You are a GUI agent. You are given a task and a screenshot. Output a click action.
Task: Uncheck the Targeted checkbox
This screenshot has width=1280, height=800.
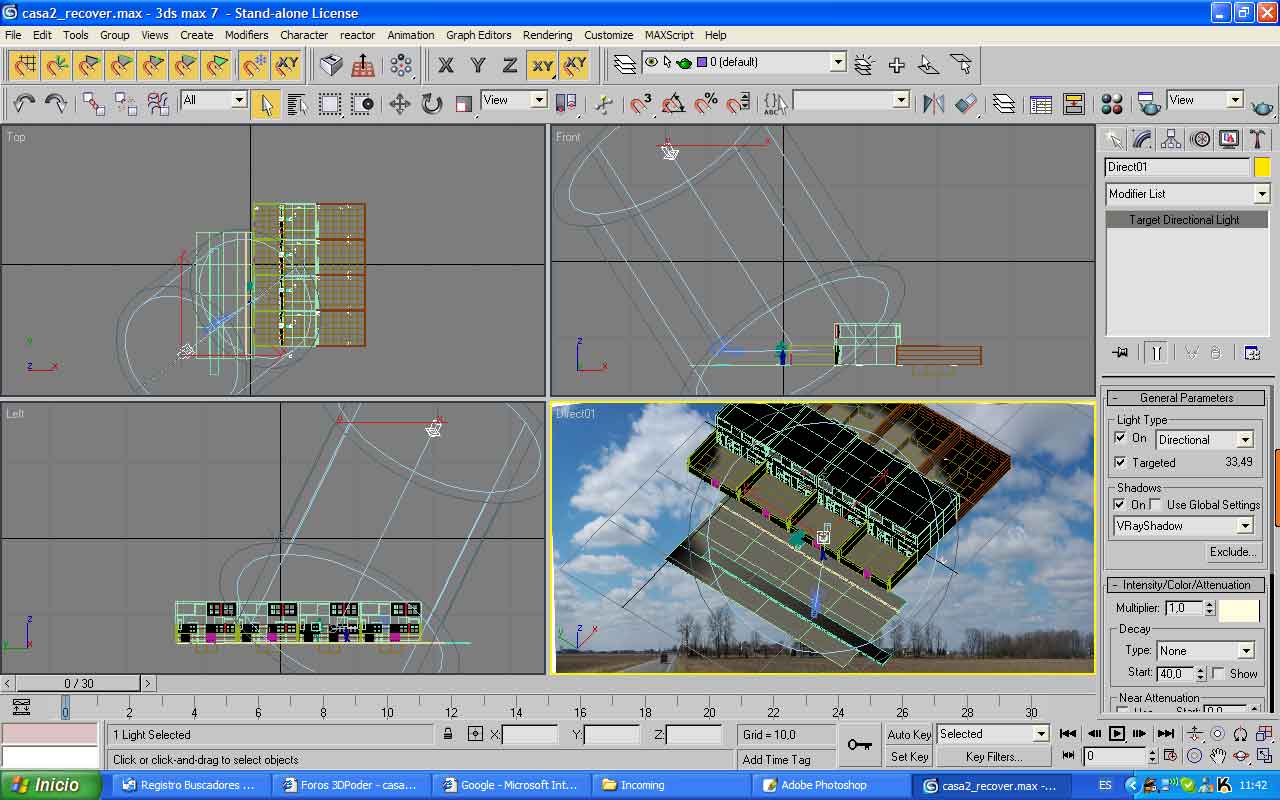point(1121,462)
